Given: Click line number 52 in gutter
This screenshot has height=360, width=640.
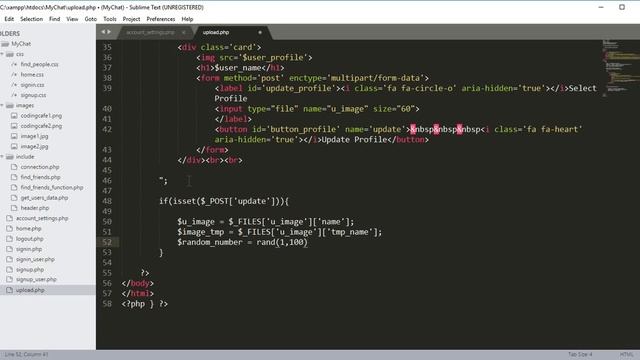Looking at the screenshot, I should (107, 242).
